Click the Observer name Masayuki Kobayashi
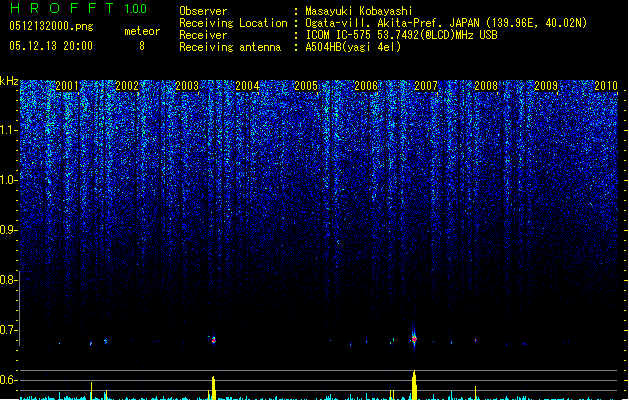The image size is (629, 400). (359, 11)
